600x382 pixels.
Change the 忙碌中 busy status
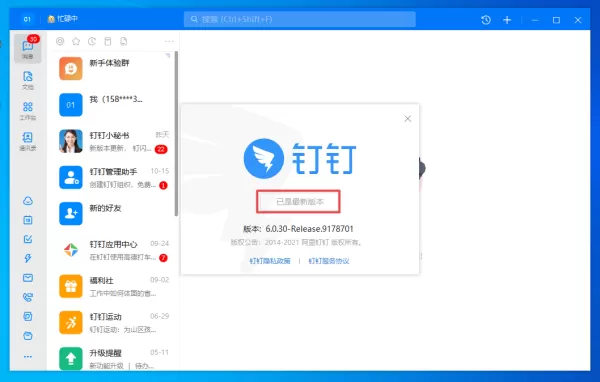tap(63, 19)
